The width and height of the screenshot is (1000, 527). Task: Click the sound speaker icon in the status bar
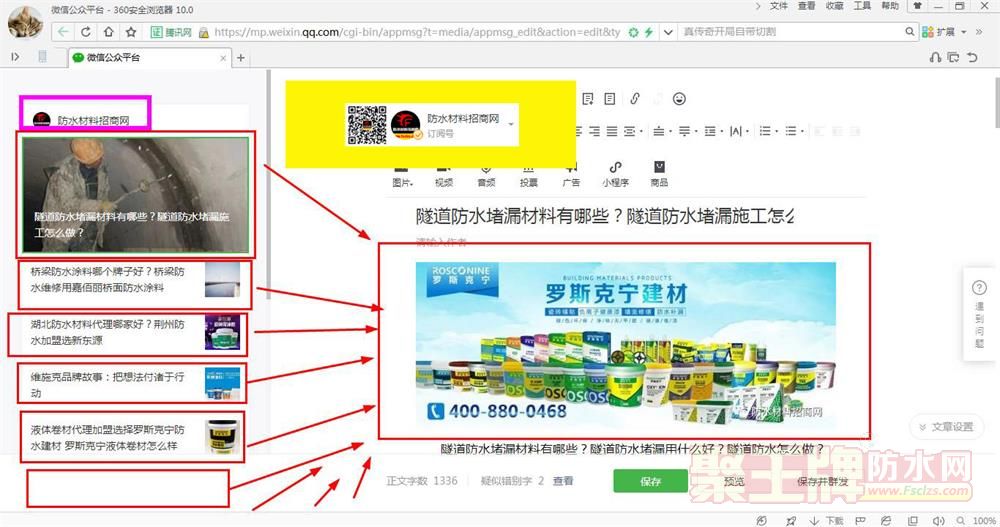click(938, 521)
